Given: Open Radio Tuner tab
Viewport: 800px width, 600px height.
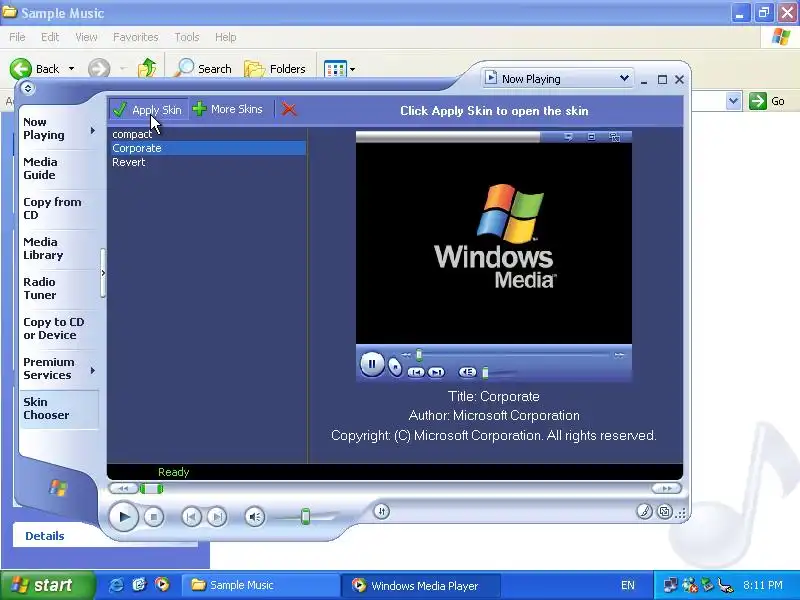Looking at the screenshot, I should click(x=39, y=288).
